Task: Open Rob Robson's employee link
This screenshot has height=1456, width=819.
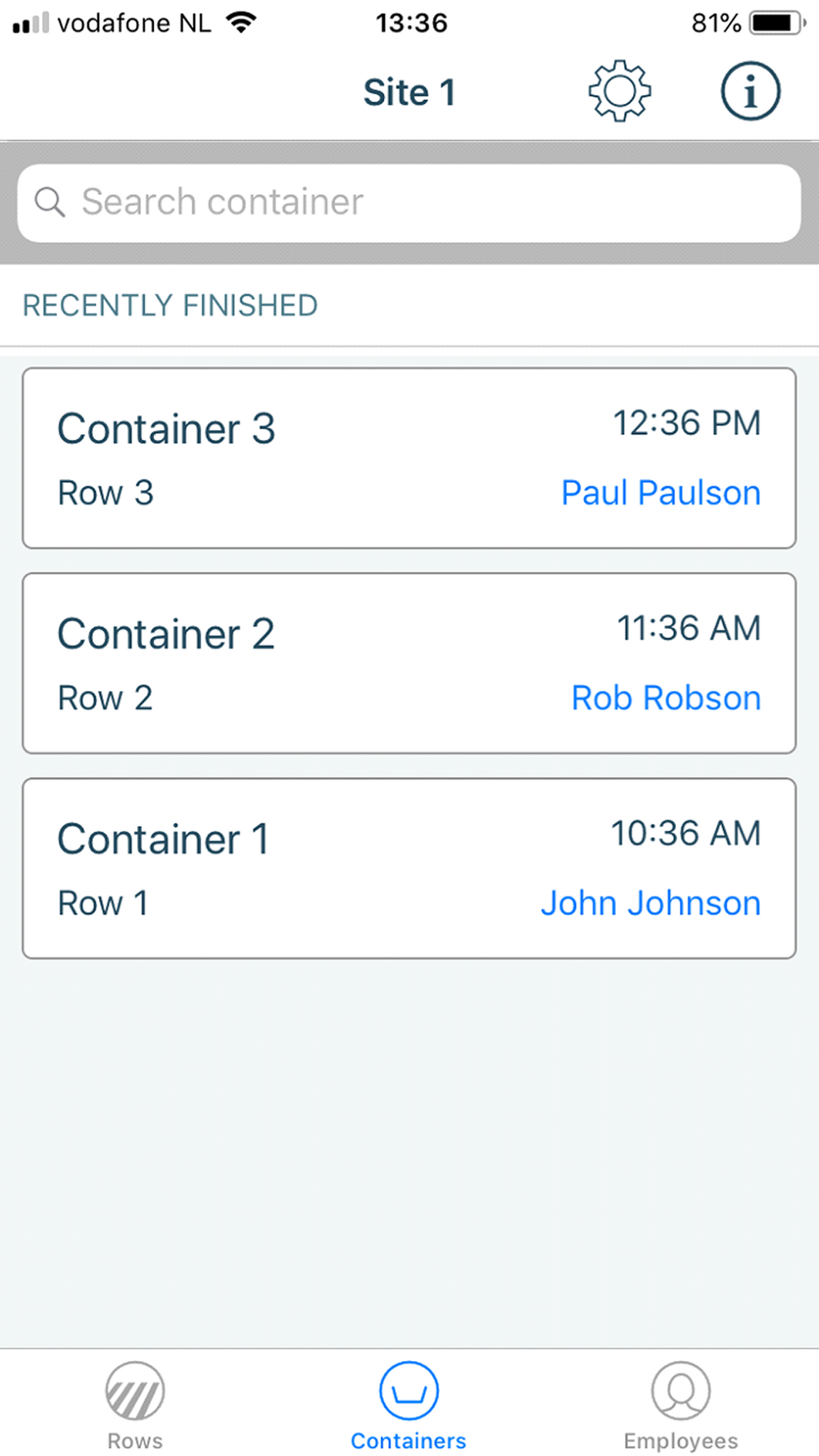Action: (x=666, y=698)
